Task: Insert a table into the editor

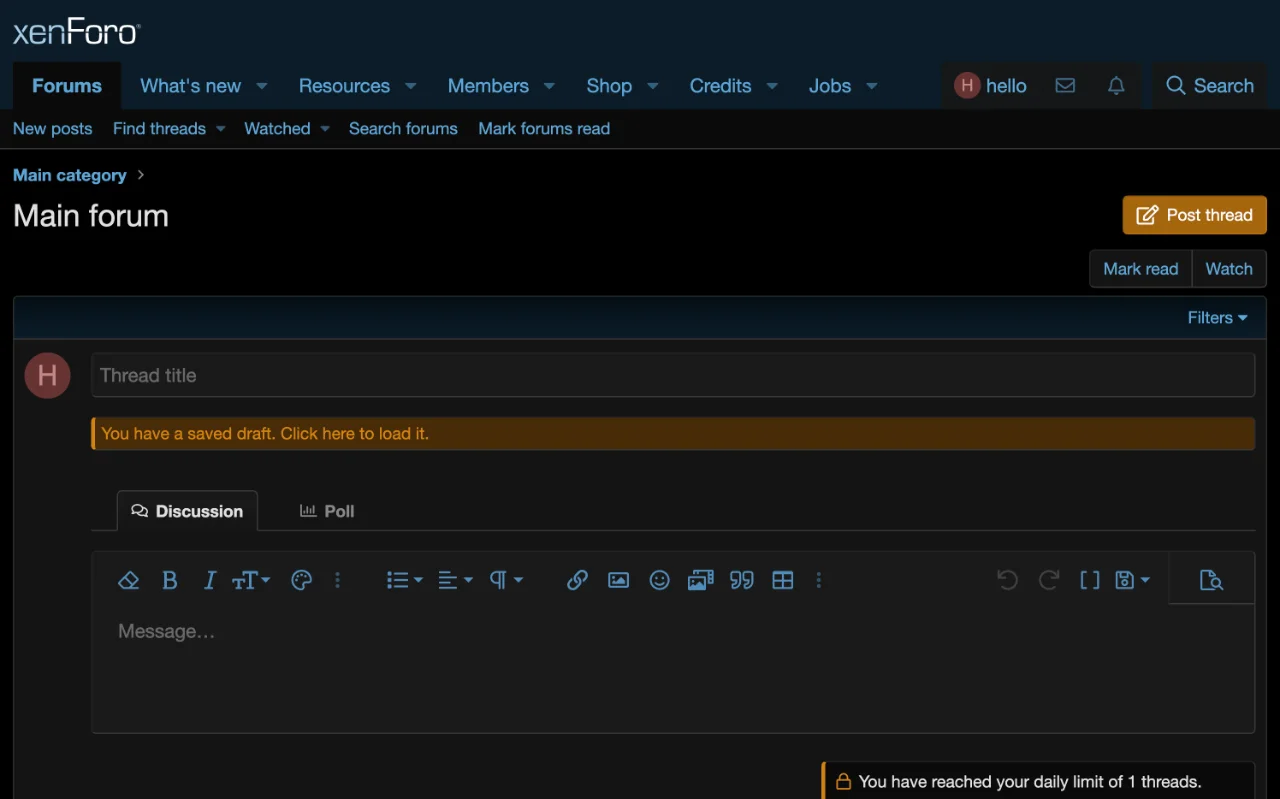Action: (x=782, y=580)
